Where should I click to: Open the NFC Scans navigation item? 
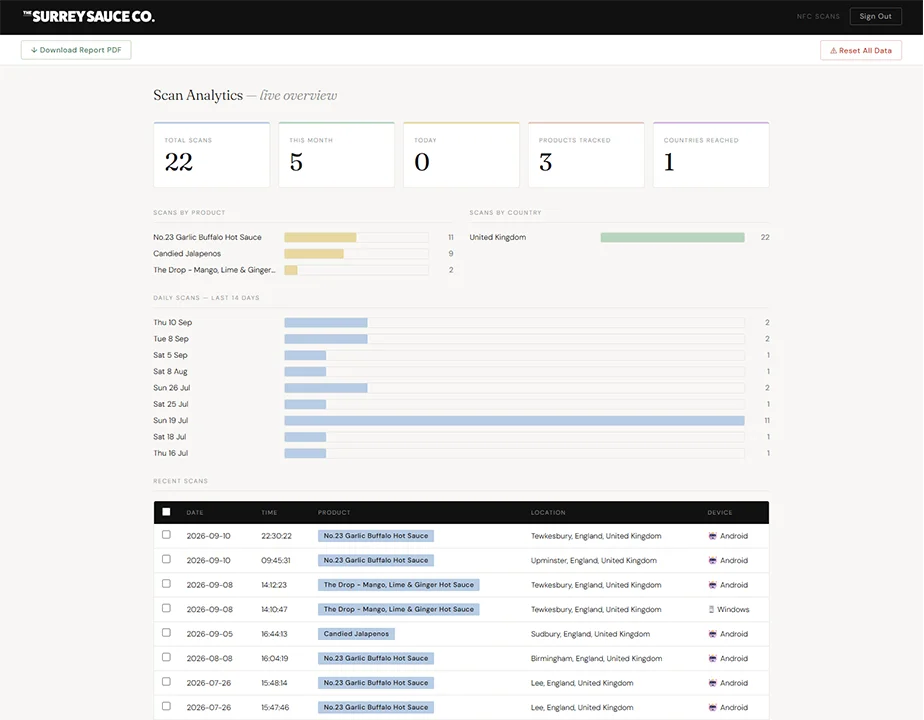coord(818,16)
